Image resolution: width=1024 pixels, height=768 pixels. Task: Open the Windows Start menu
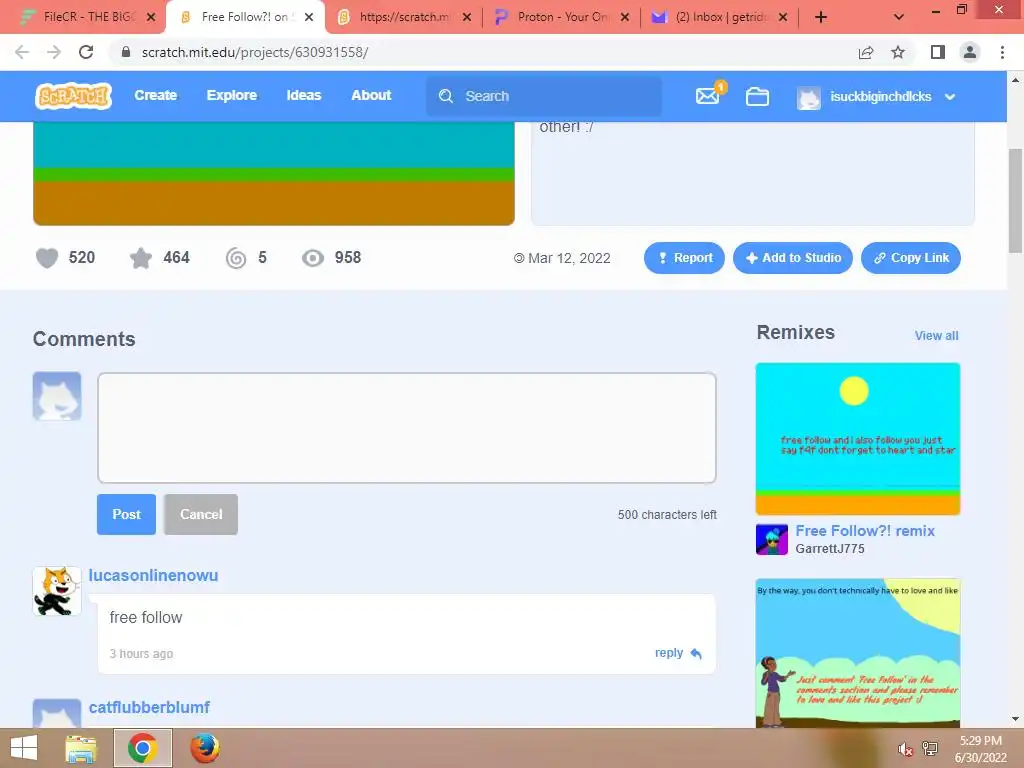pyautogui.click(x=24, y=748)
